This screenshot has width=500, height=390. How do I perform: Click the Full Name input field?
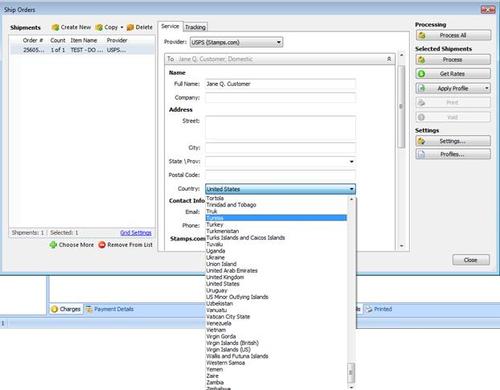[280, 84]
